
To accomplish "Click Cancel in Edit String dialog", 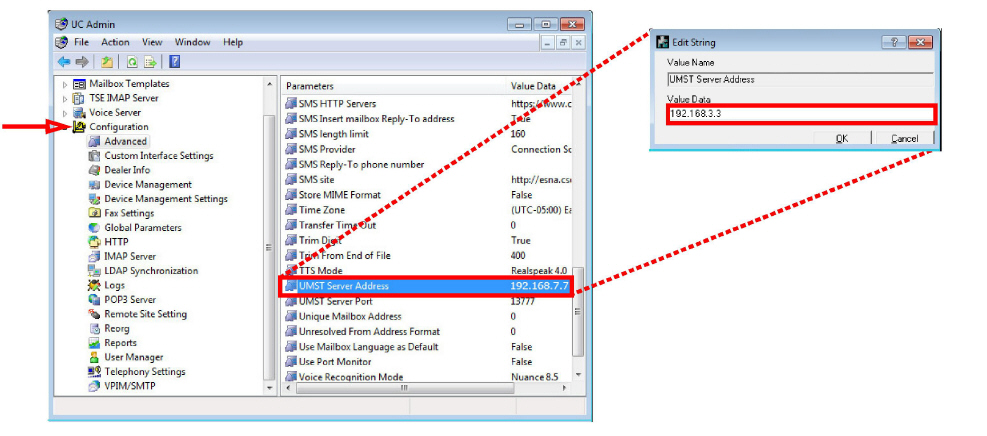I will pos(905,138).
